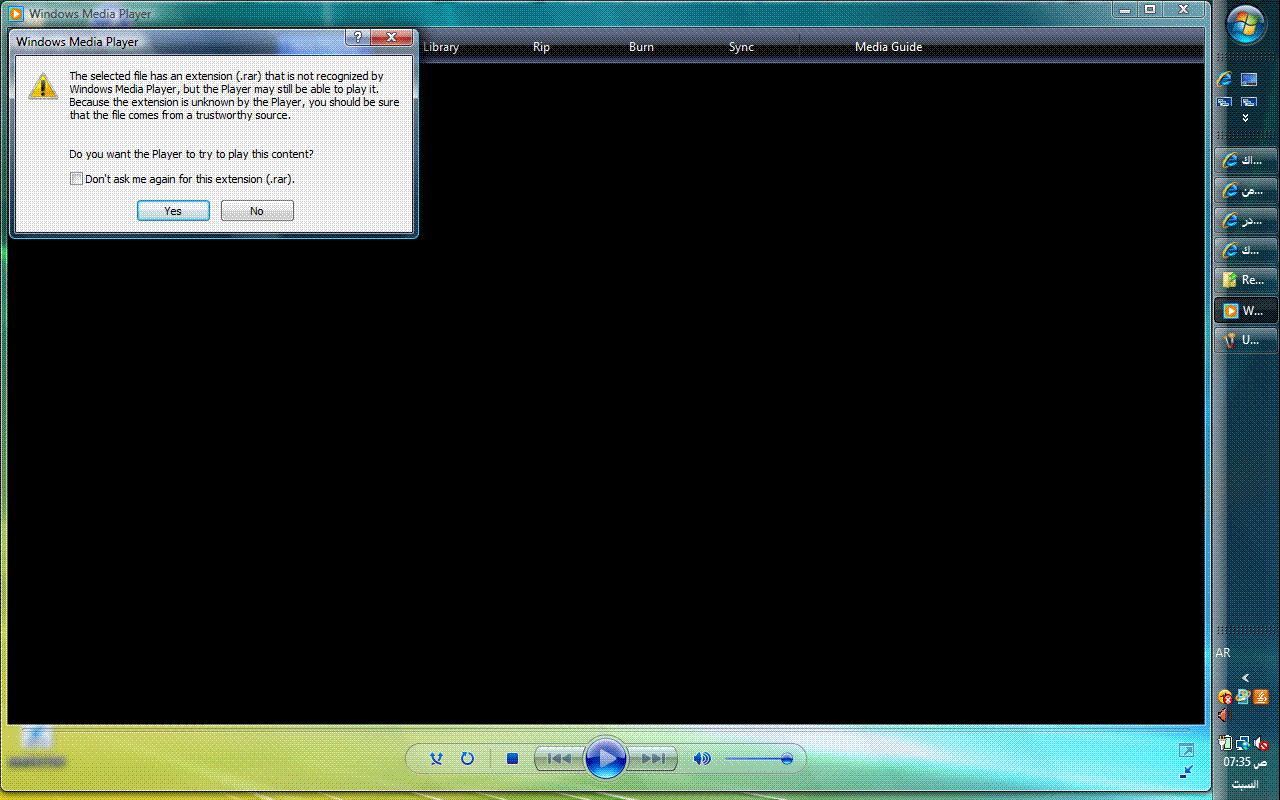1280x800 pixels.
Task: Open the Library tab
Action: pyautogui.click(x=441, y=47)
